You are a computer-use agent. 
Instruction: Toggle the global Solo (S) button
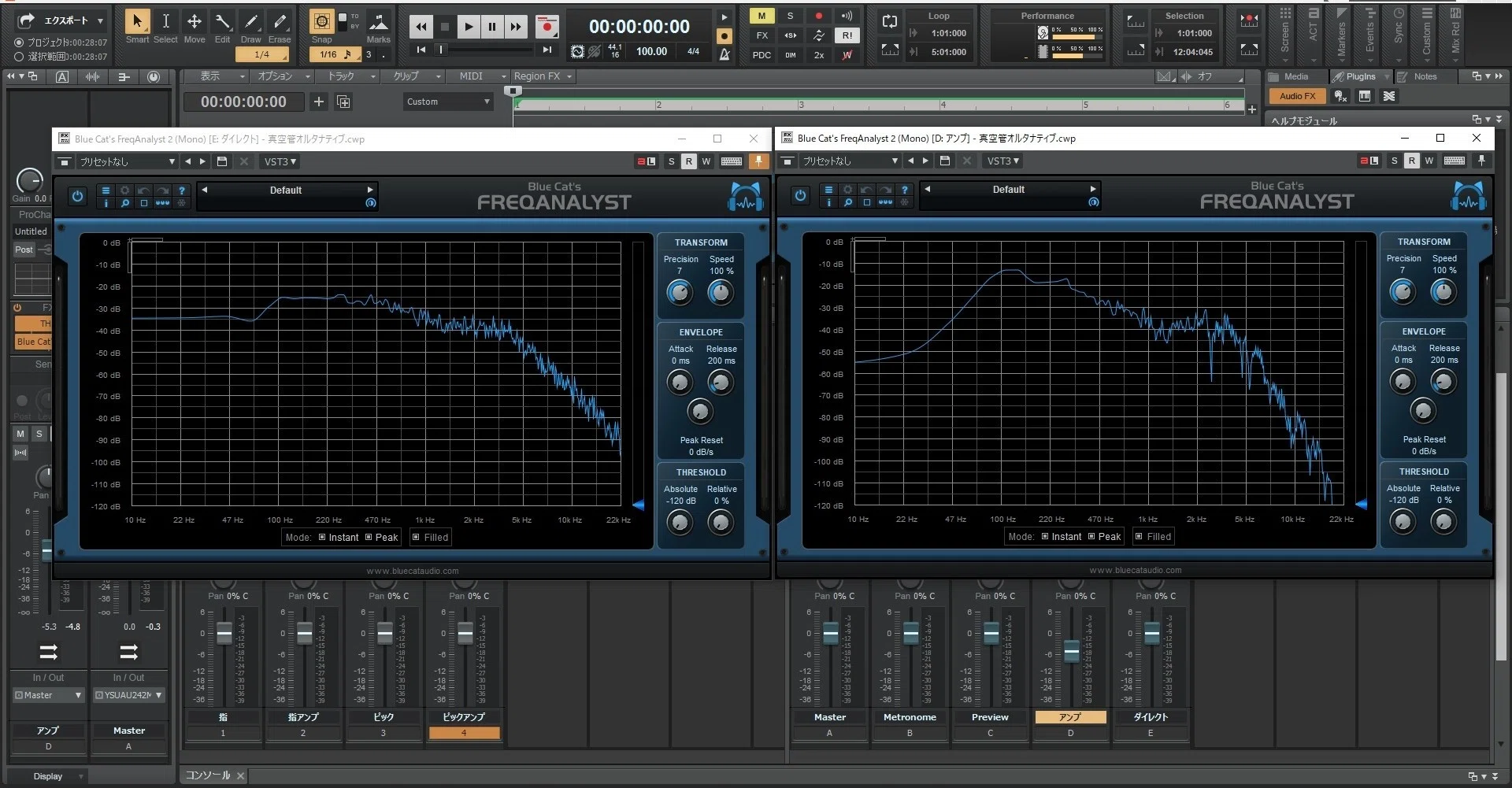(x=790, y=16)
